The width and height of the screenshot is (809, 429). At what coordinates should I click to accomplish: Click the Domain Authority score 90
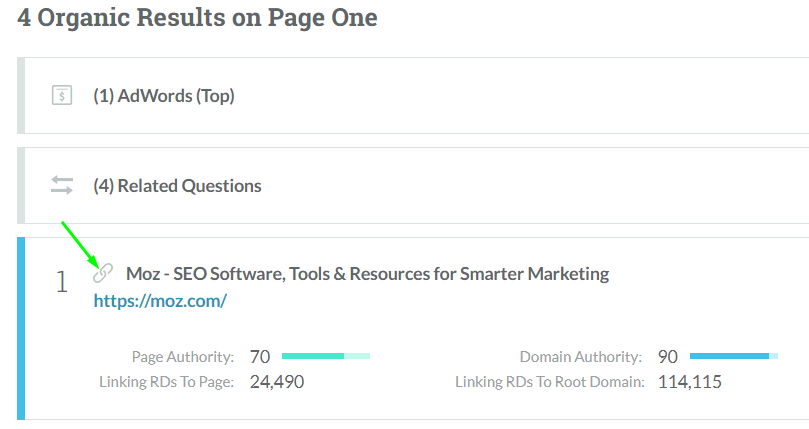668,357
